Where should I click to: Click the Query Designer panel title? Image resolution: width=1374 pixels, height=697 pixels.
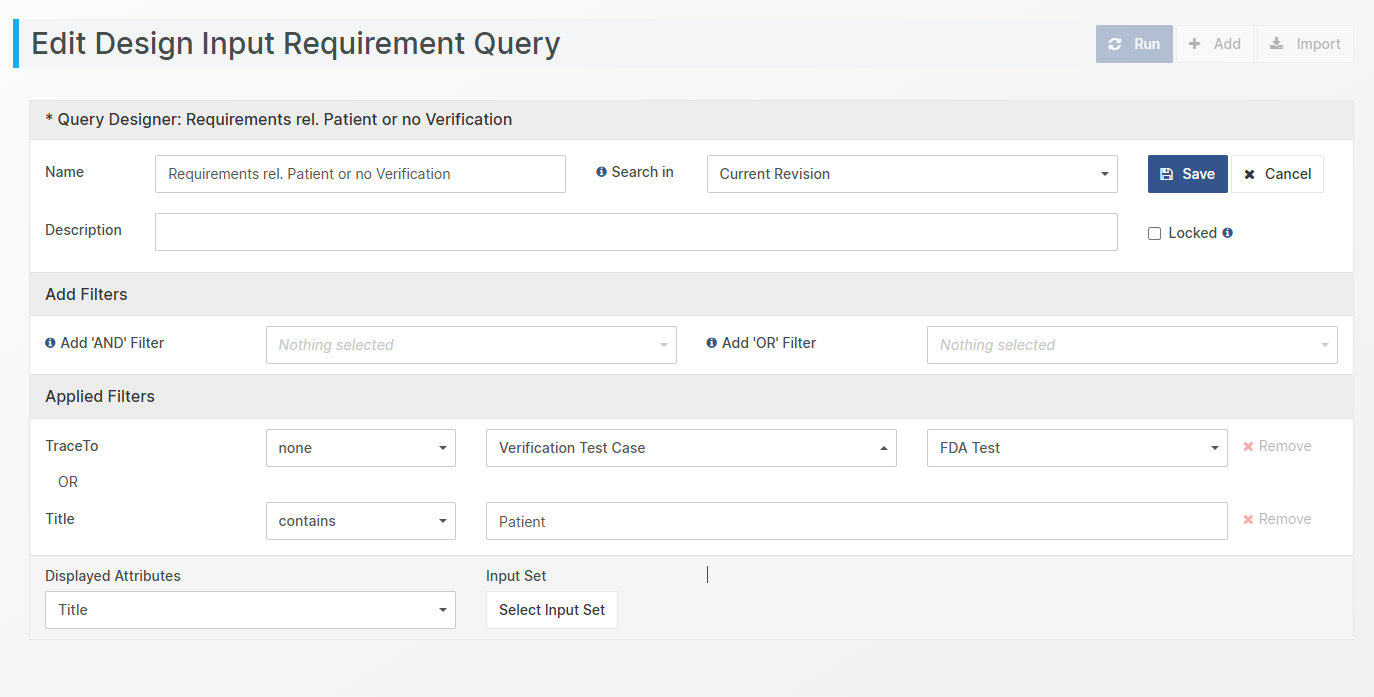point(279,119)
